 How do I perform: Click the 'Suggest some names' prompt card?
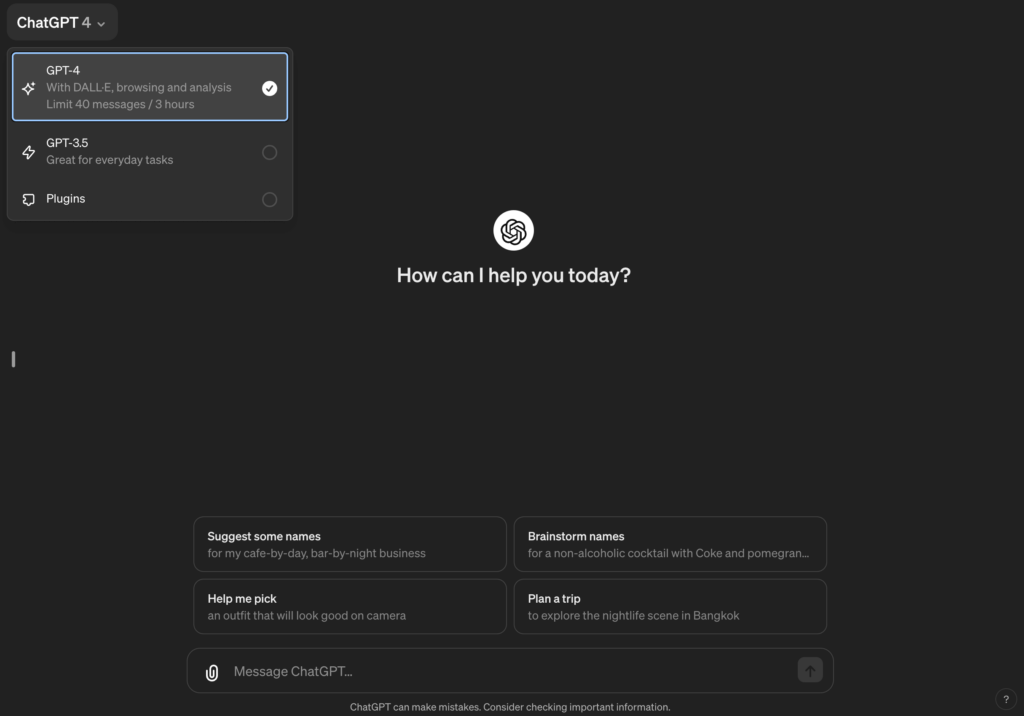(350, 544)
